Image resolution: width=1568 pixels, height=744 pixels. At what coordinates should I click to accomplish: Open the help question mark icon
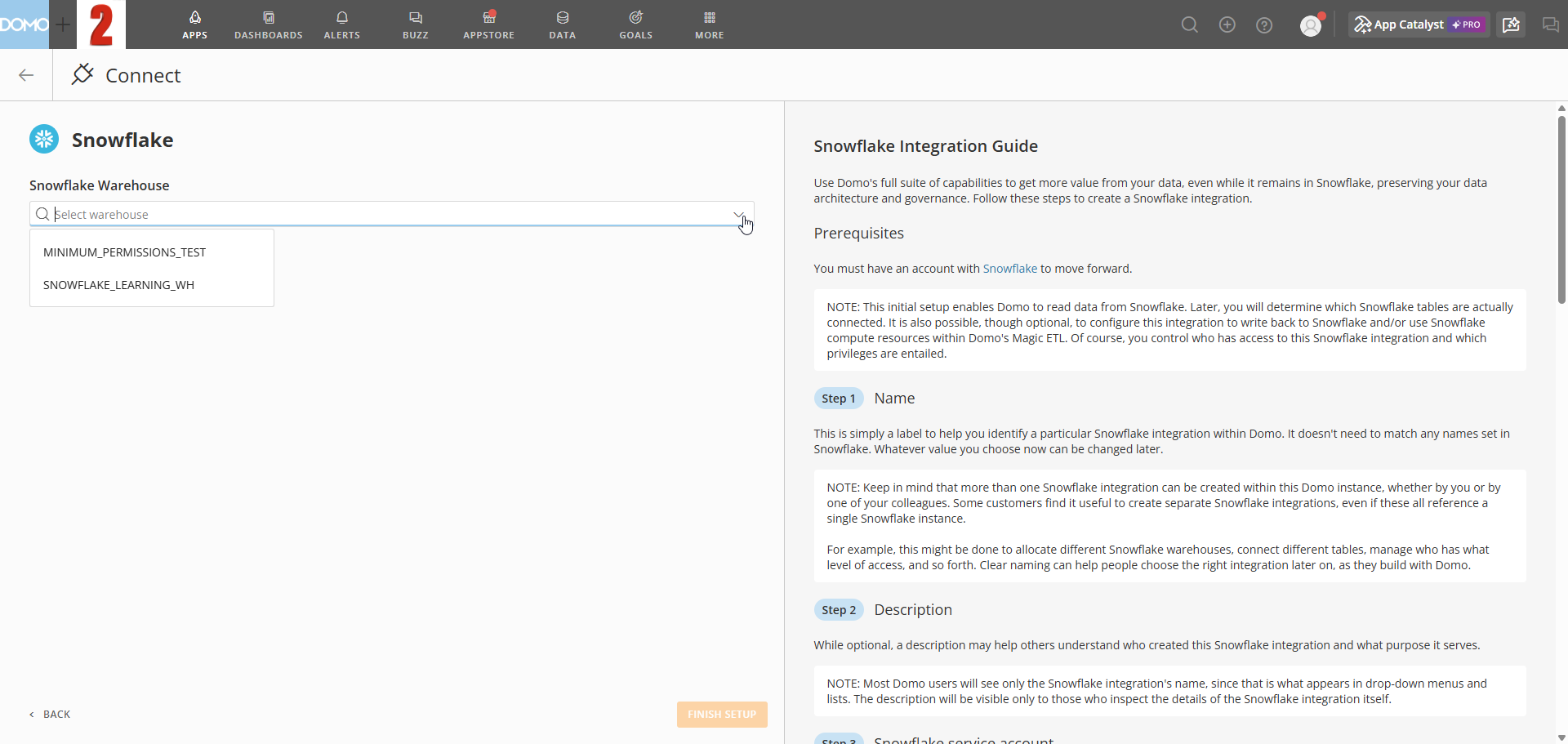pos(1264,25)
